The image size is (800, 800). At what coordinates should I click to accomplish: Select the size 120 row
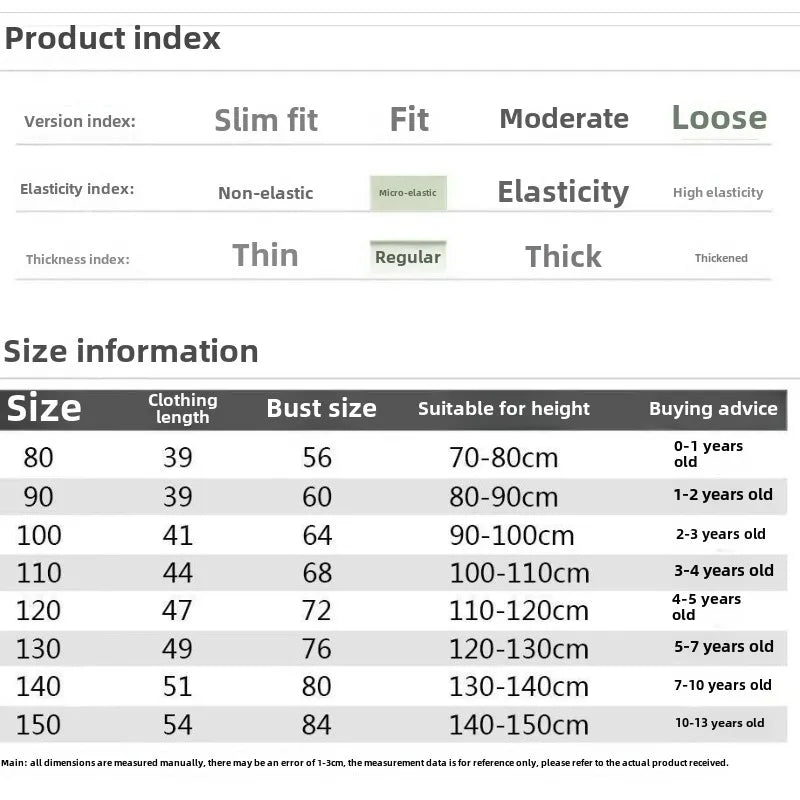(x=38, y=610)
